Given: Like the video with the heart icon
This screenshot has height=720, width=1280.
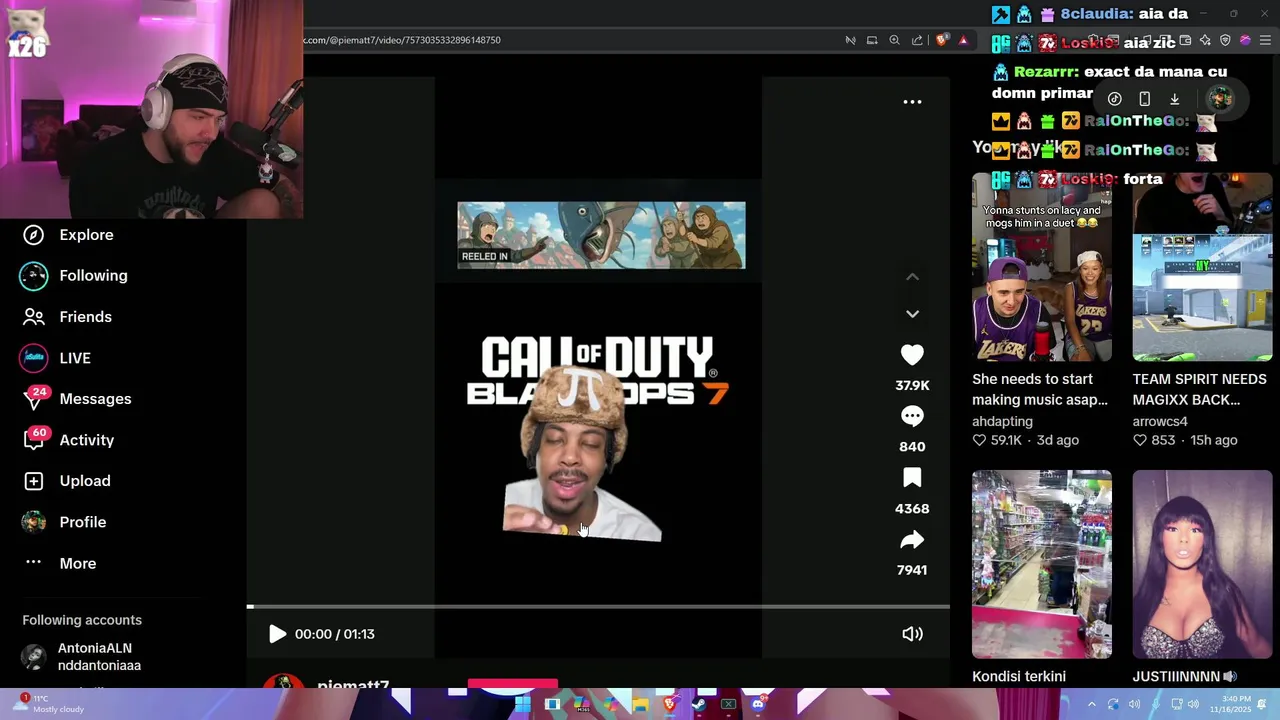Looking at the screenshot, I should (912, 355).
